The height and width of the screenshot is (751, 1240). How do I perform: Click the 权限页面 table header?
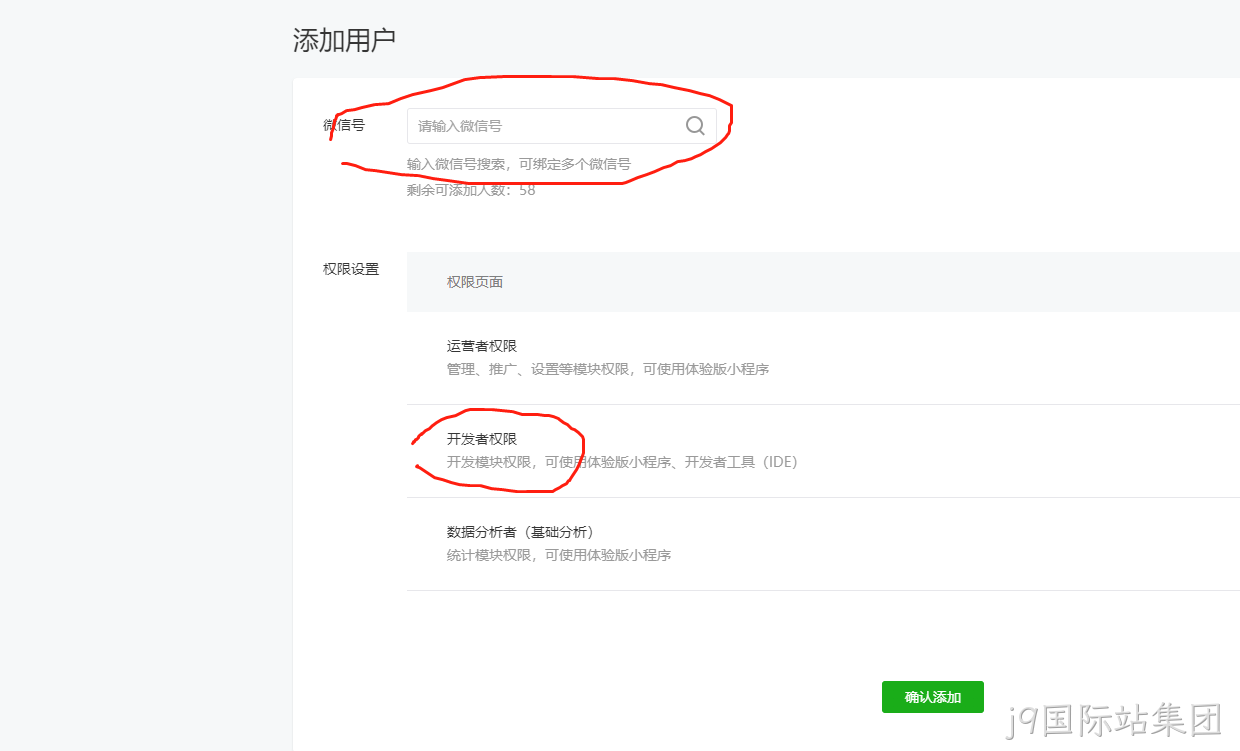click(475, 282)
